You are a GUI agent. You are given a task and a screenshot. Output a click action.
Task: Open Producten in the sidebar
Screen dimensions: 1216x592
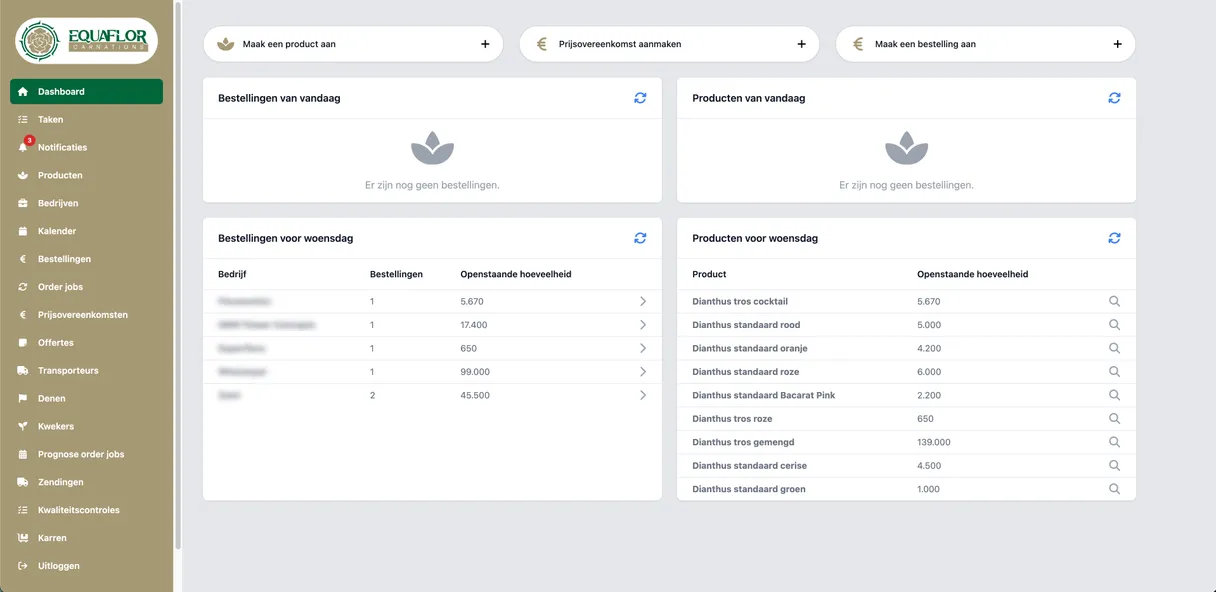87,175
